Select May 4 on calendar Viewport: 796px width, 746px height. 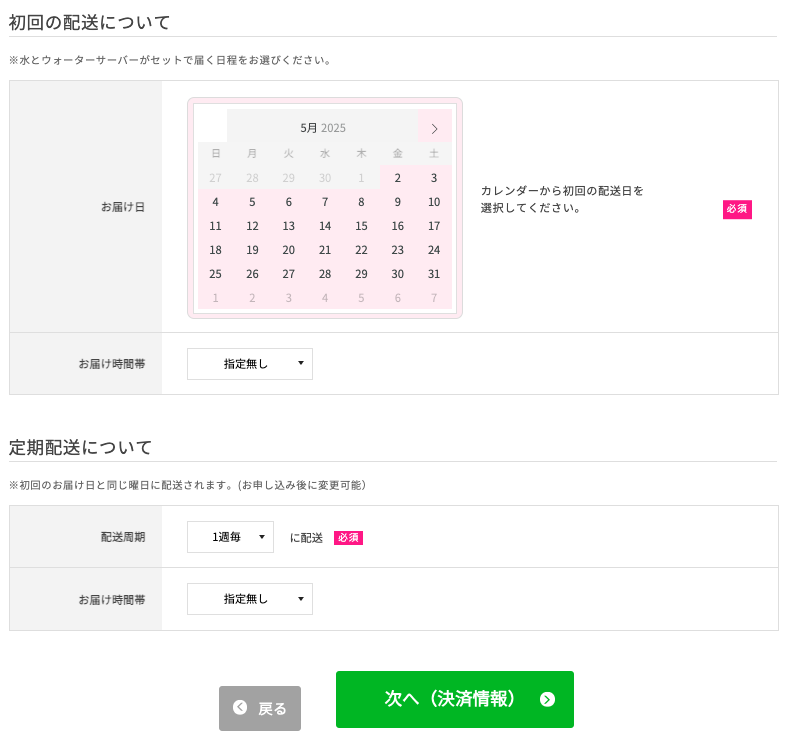click(x=215, y=202)
